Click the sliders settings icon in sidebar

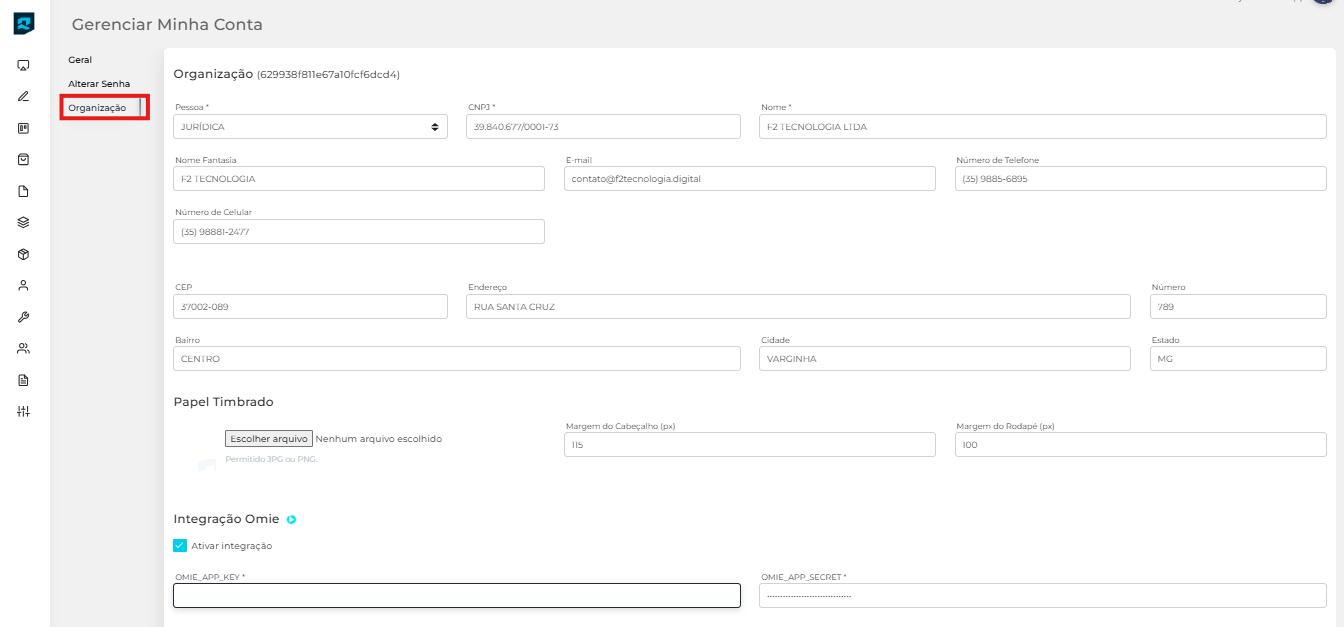[x=24, y=411]
